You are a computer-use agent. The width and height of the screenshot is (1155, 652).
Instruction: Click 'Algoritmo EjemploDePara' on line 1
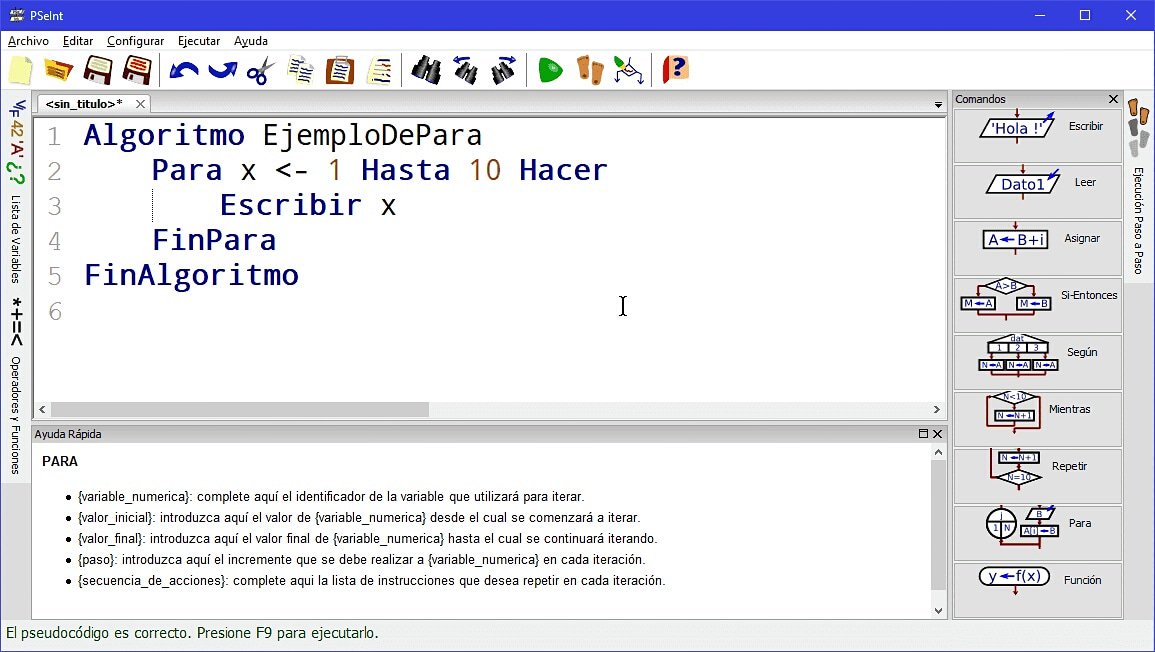(x=282, y=136)
